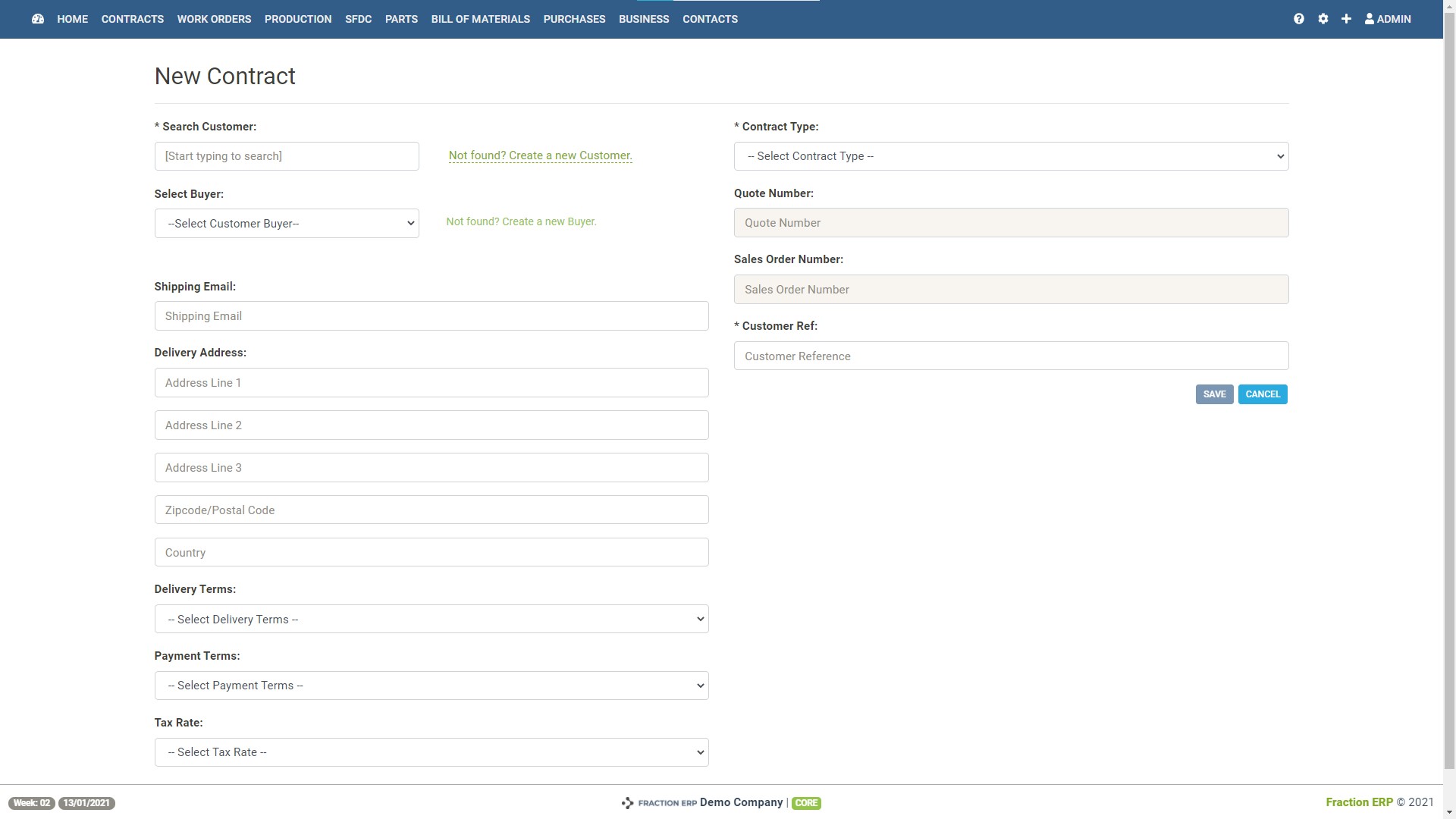Click the dashboard gauge icon
The height and width of the screenshot is (819, 1456).
pos(38,19)
